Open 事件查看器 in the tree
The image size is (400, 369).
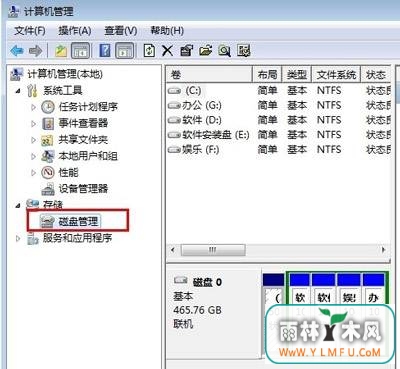[x=83, y=123]
